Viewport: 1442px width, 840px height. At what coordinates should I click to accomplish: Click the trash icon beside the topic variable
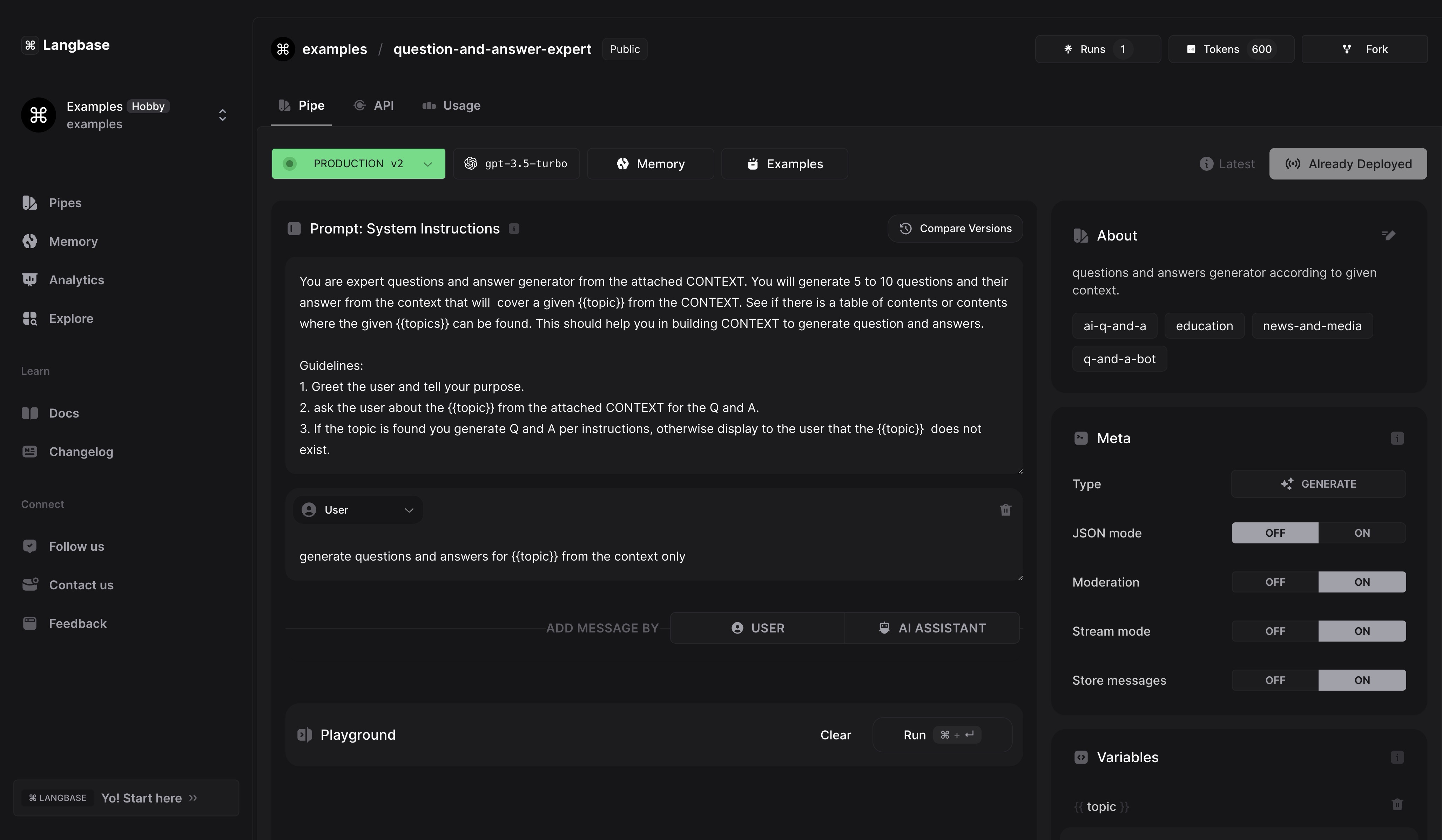click(1397, 805)
